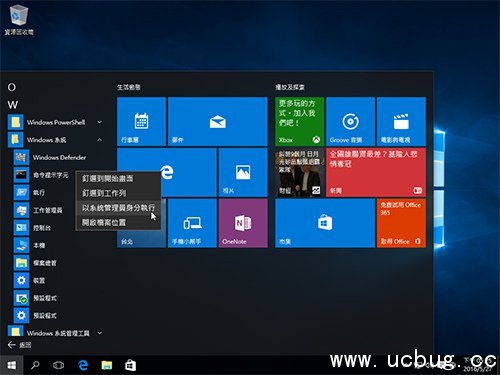Open 預設程式 entry with green checkmark icon
500x375 pixels.
[x=35, y=298]
